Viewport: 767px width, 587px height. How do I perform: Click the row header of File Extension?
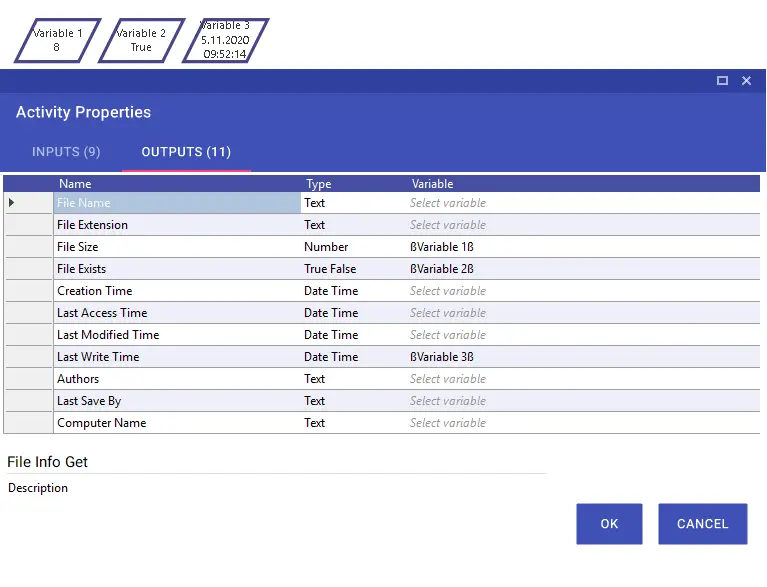point(29,225)
